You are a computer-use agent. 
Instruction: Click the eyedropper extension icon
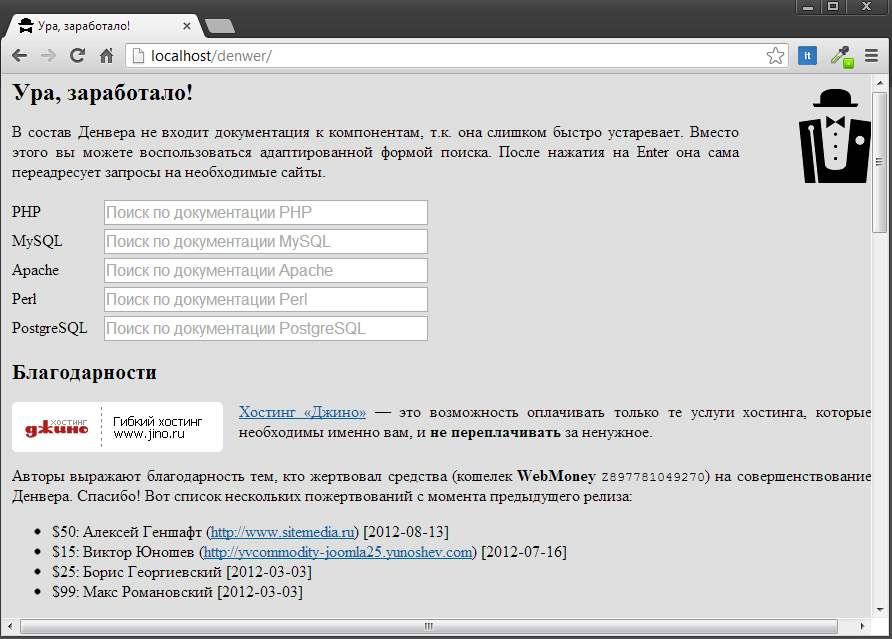coord(840,56)
